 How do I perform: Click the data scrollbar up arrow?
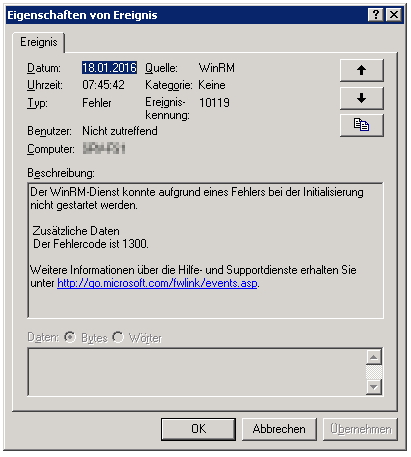[374, 357]
